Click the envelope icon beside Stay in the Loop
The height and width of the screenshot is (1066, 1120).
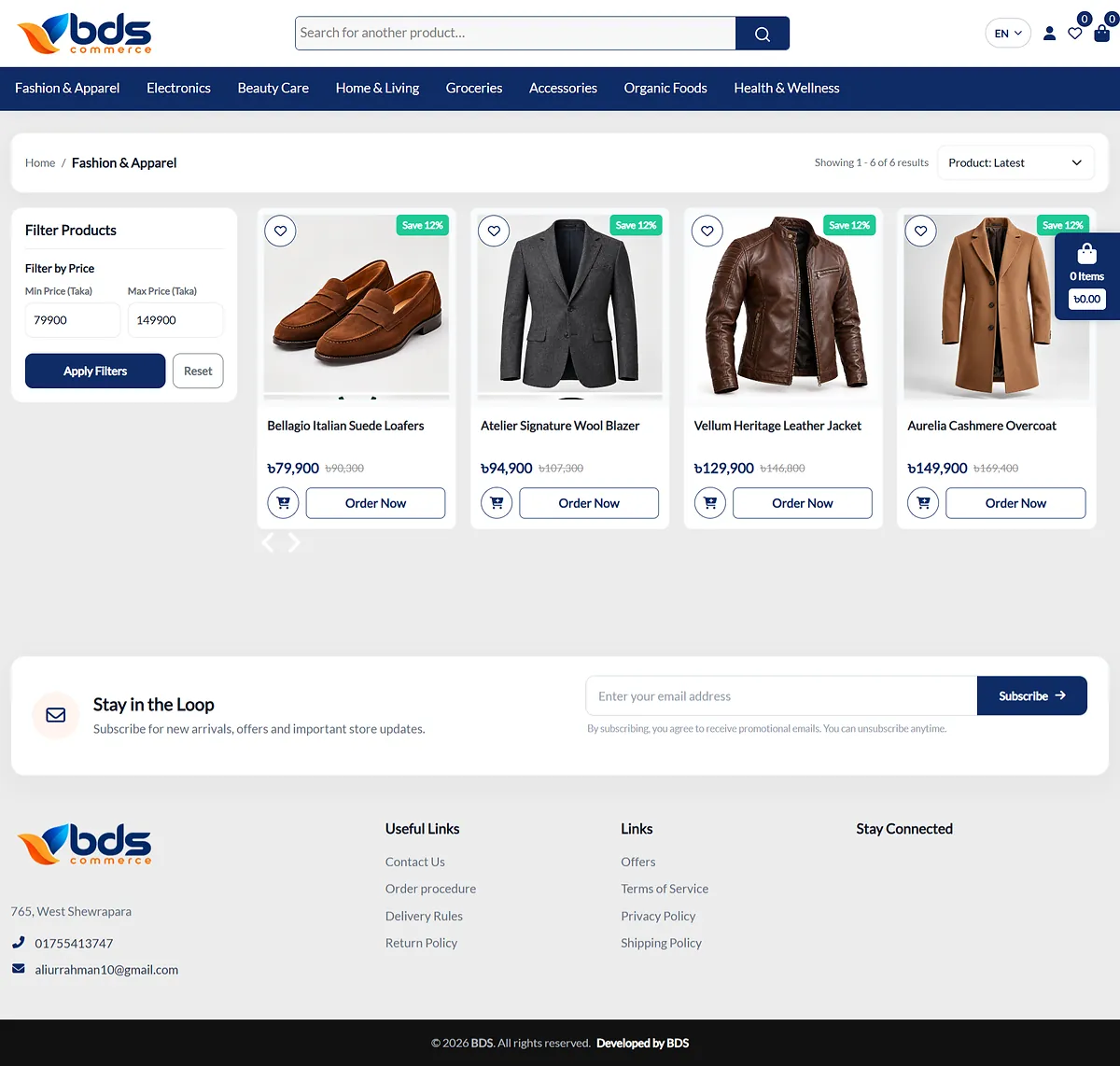(x=56, y=715)
